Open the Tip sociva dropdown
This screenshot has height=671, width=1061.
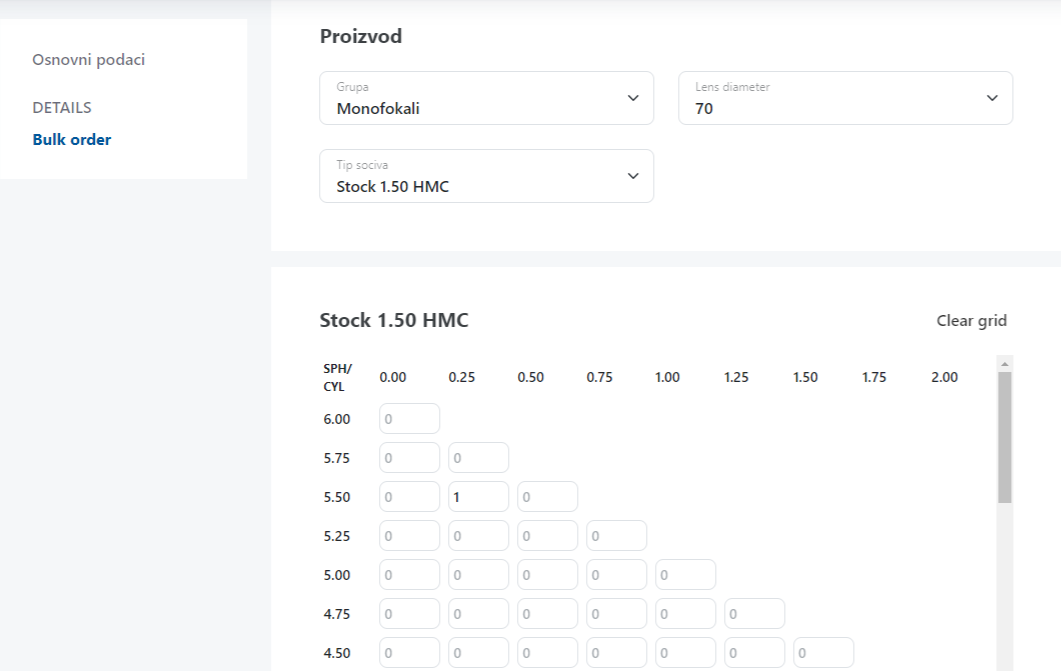(486, 176)
